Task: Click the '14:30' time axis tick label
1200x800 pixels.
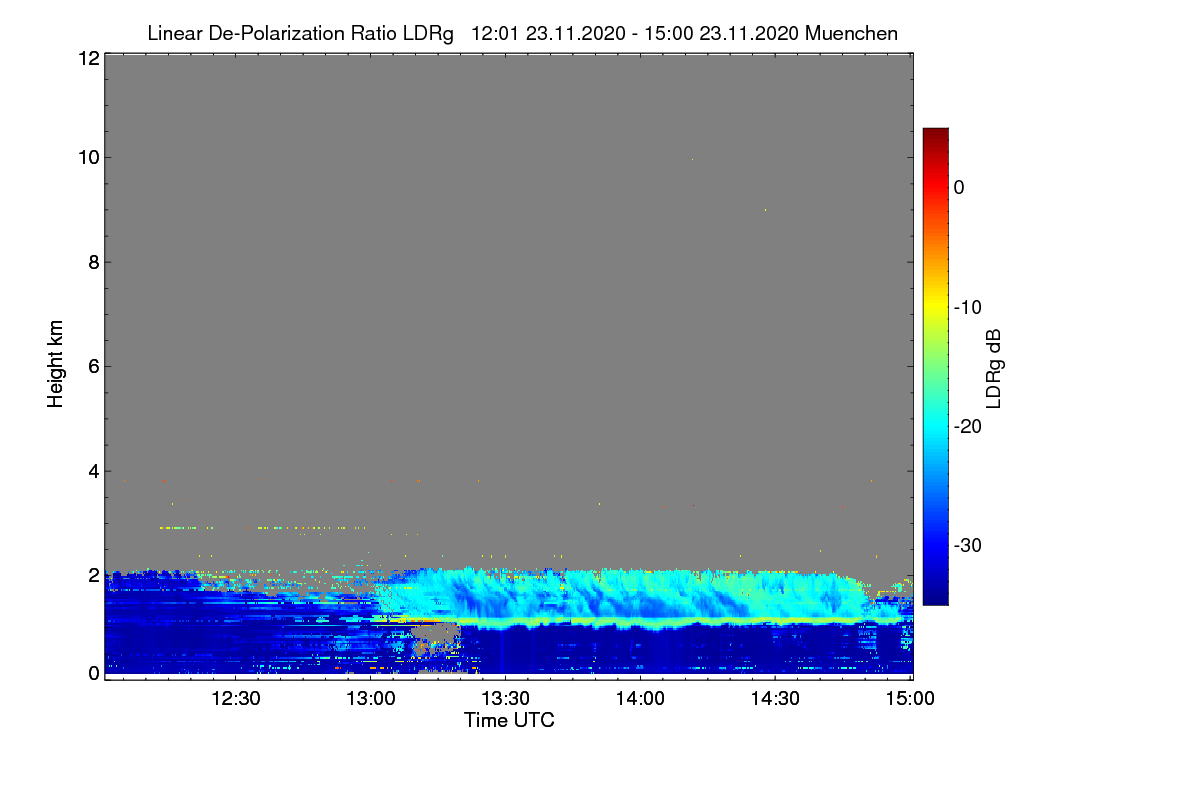Action: (775, 698)
